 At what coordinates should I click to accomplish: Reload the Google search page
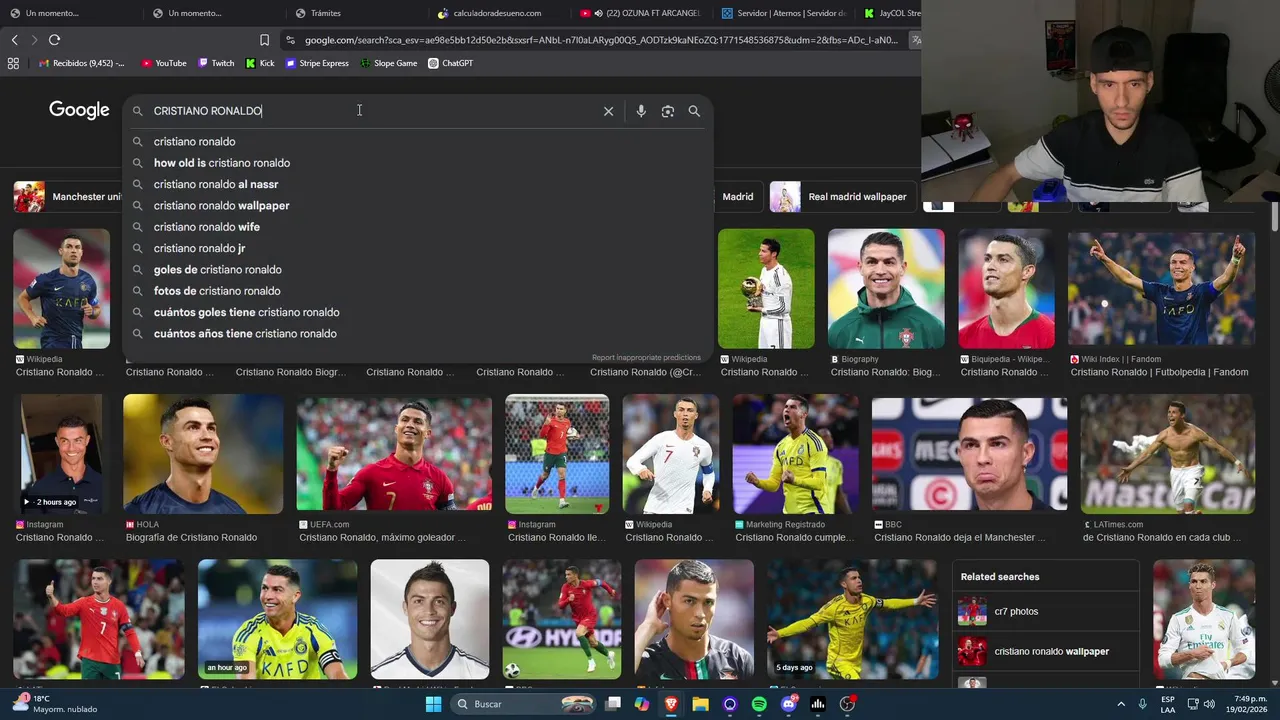[x=54, y=40]
